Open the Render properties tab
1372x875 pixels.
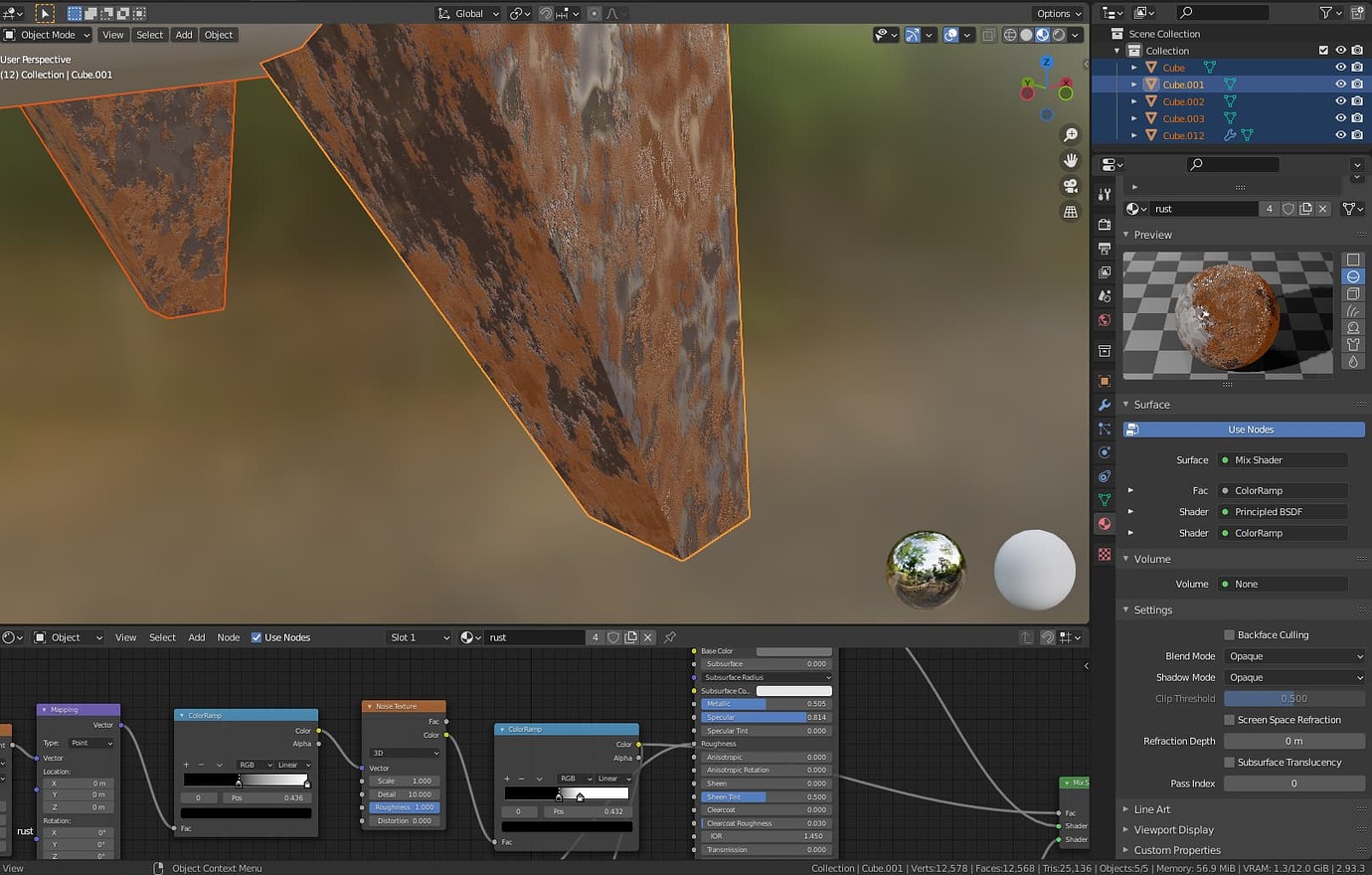(x=1105, y=225)
